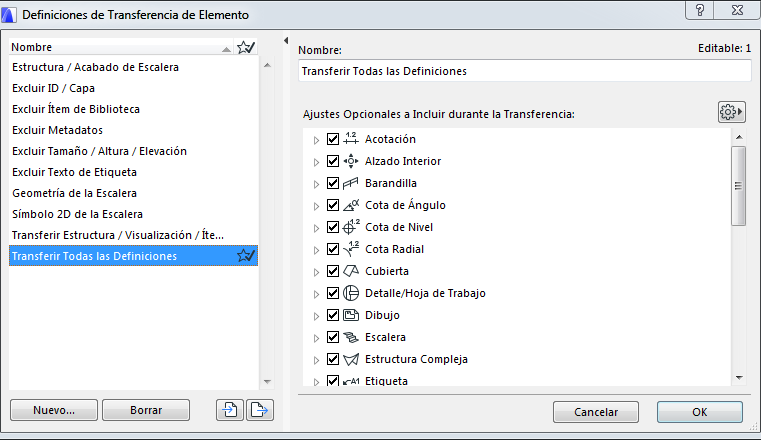Select Geometría de la Escalera entry
Screen dimensions: 761x440
click(74, 193)
